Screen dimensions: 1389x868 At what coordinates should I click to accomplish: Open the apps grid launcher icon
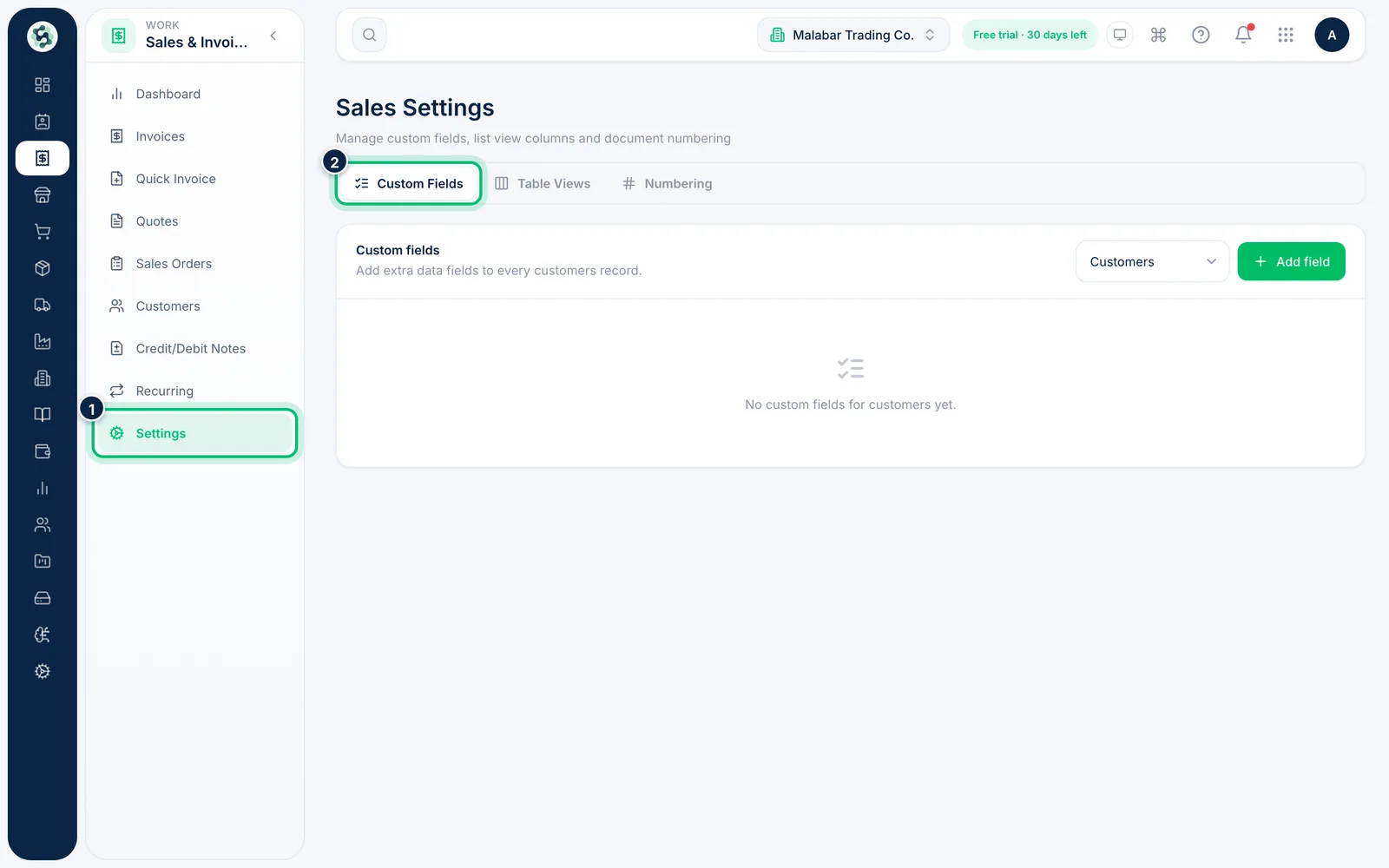coord(1286,35)
